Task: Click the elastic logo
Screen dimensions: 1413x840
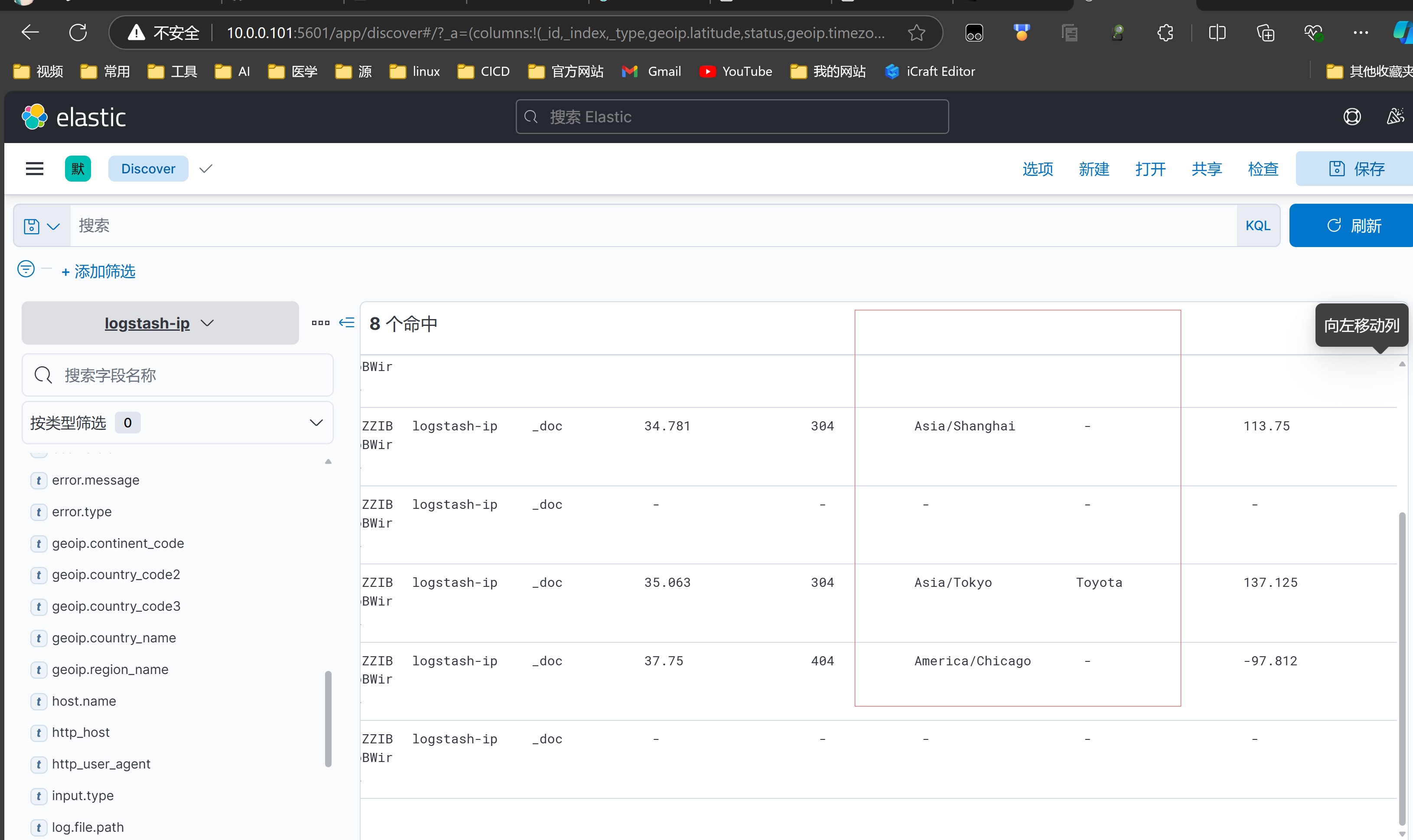Action: (x=74, y=117)
